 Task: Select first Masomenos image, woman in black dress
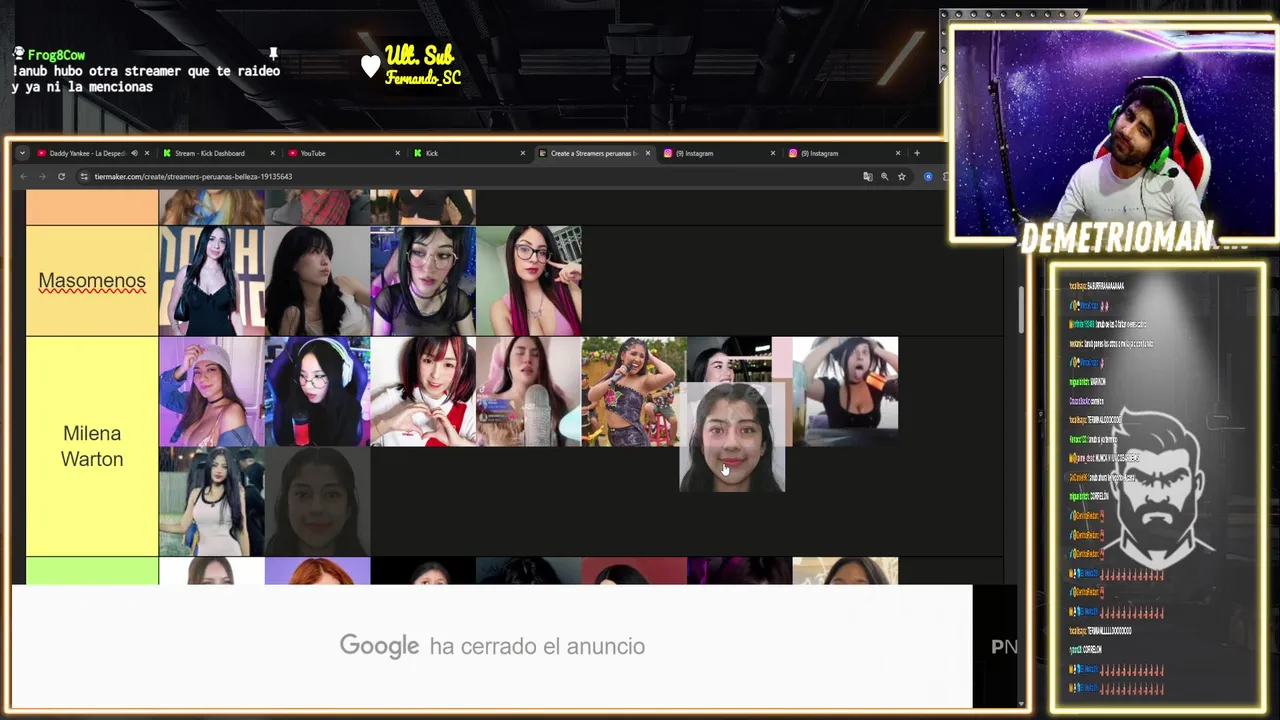point(211,281)
